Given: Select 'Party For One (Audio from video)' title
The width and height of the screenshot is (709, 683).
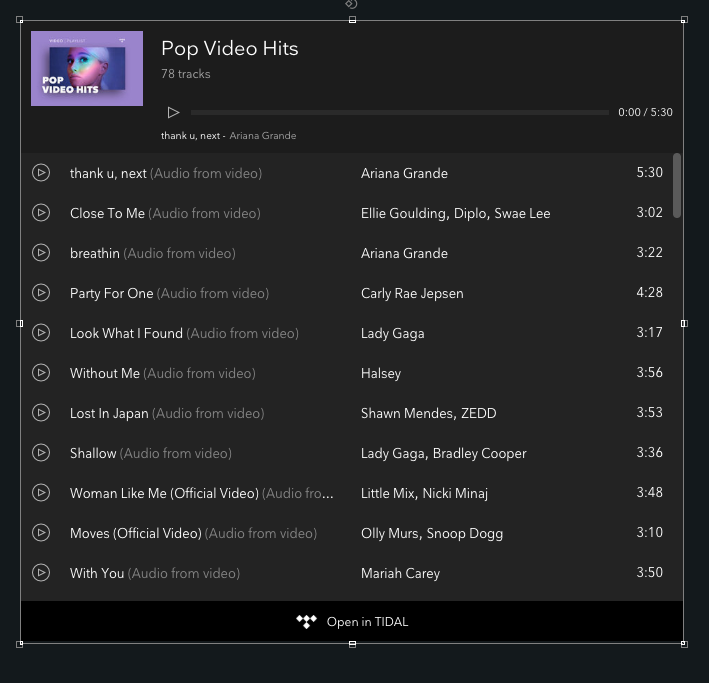Looking at the screenshot, I should click(170, 293).
